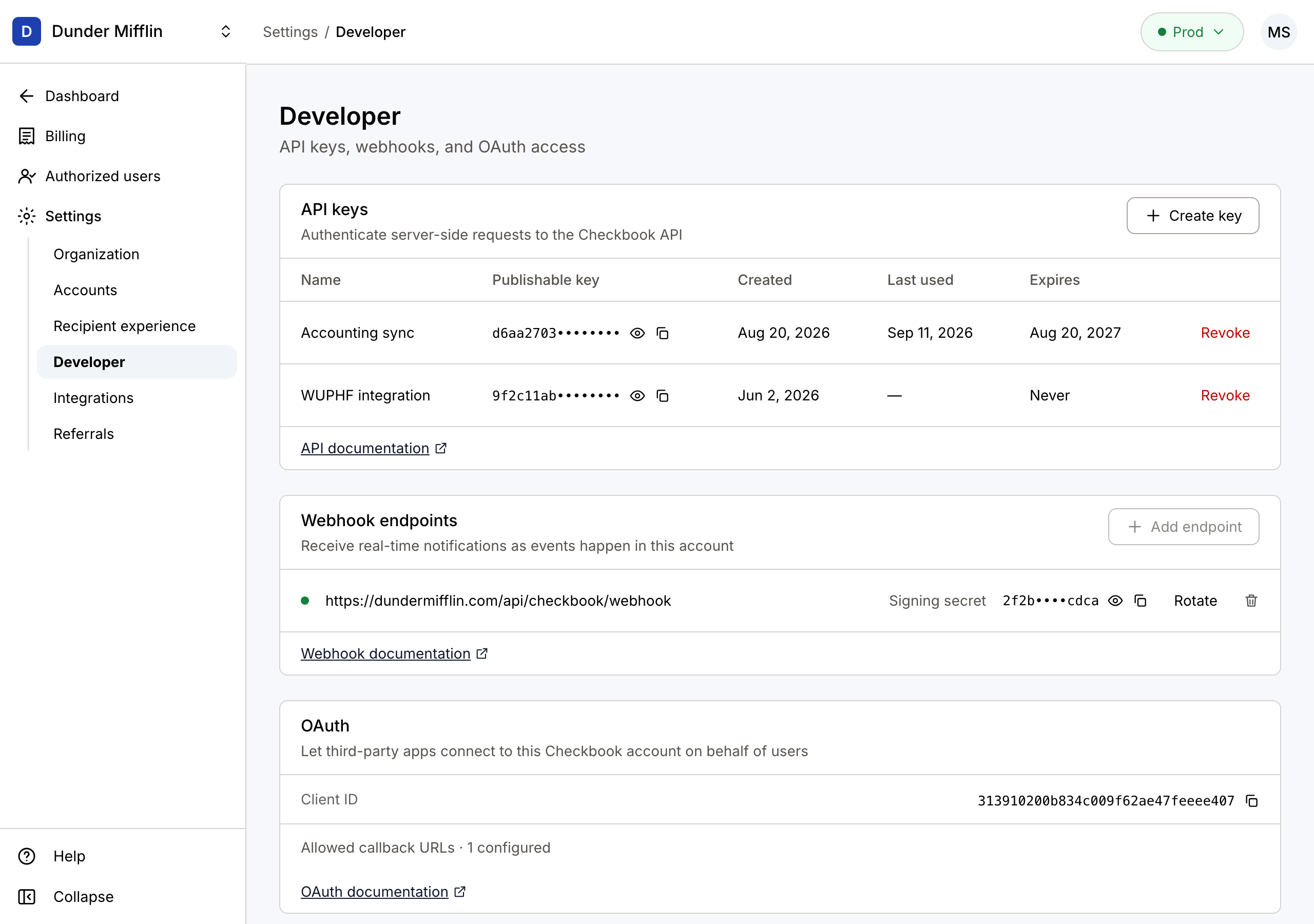Open the MS user avatar
This screenshot has height=924, width=1314.
coord(1279,32)
